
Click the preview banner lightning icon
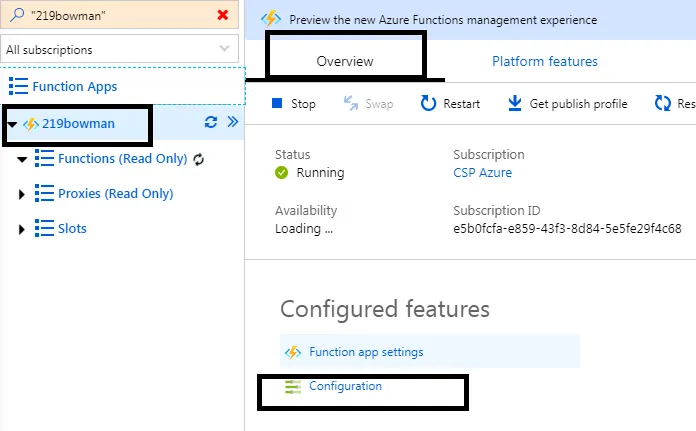tap(271, 19)
